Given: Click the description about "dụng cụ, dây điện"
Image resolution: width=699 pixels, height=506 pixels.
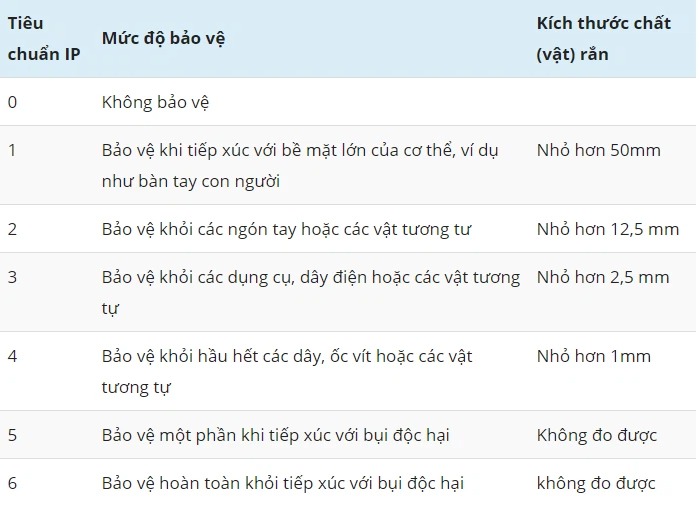Looking at the screenshot, I should (x=310, y=292).
